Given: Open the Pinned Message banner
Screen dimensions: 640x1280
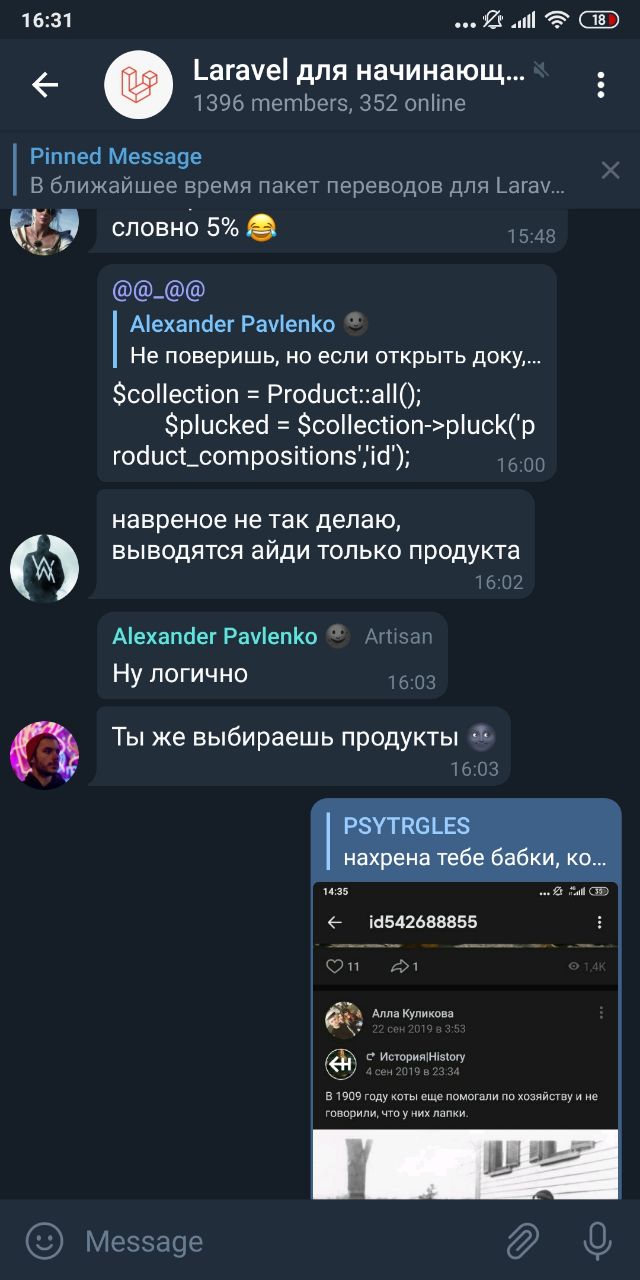Looking at the screenshot, I should [300, 170].
